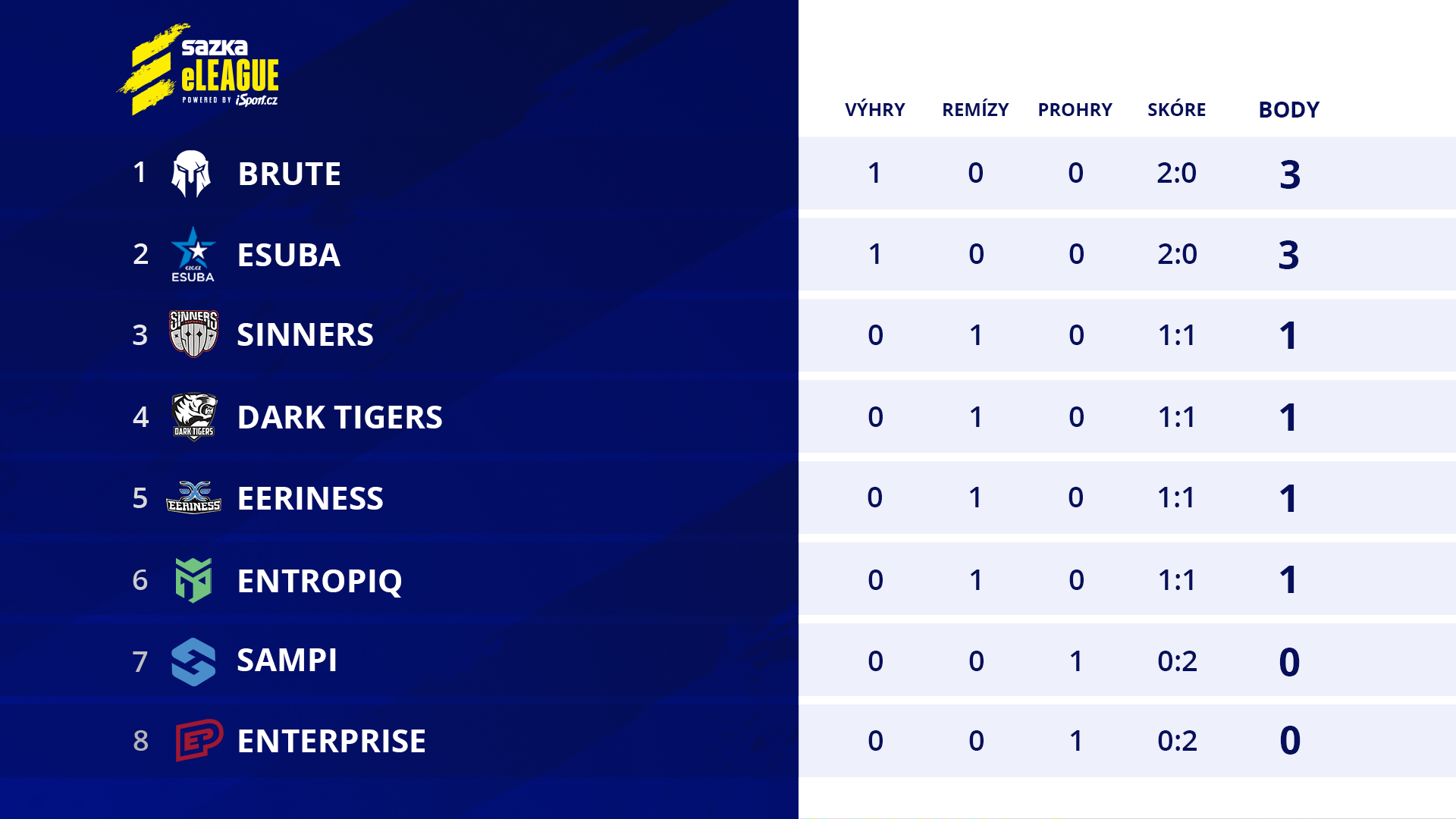Open the DARK TIGERS team name
Image resolution: width=1456 pixels, height=819 pixels.
(340, 418)
